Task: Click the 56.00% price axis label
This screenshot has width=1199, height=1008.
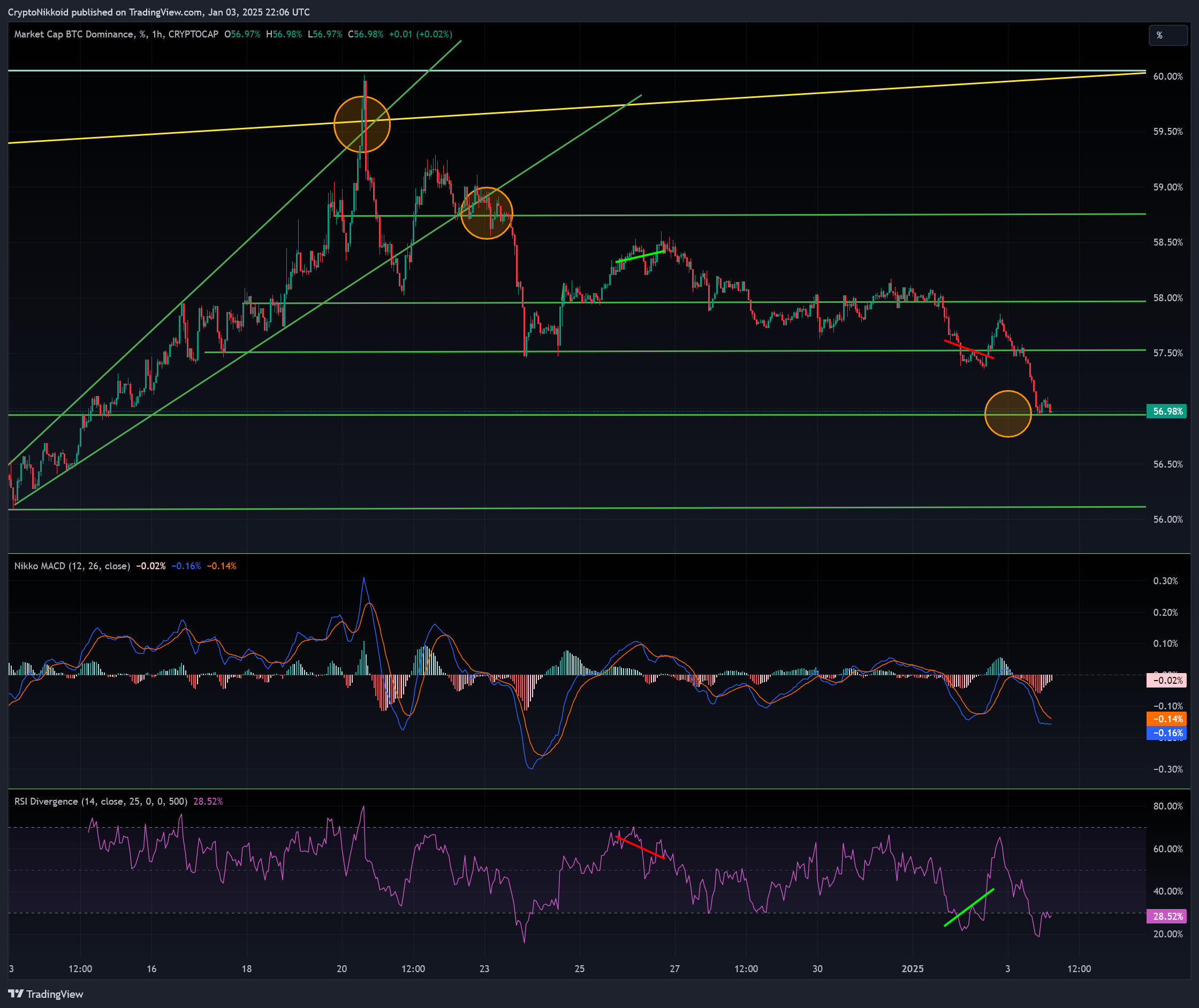Action: point(1167,520)
